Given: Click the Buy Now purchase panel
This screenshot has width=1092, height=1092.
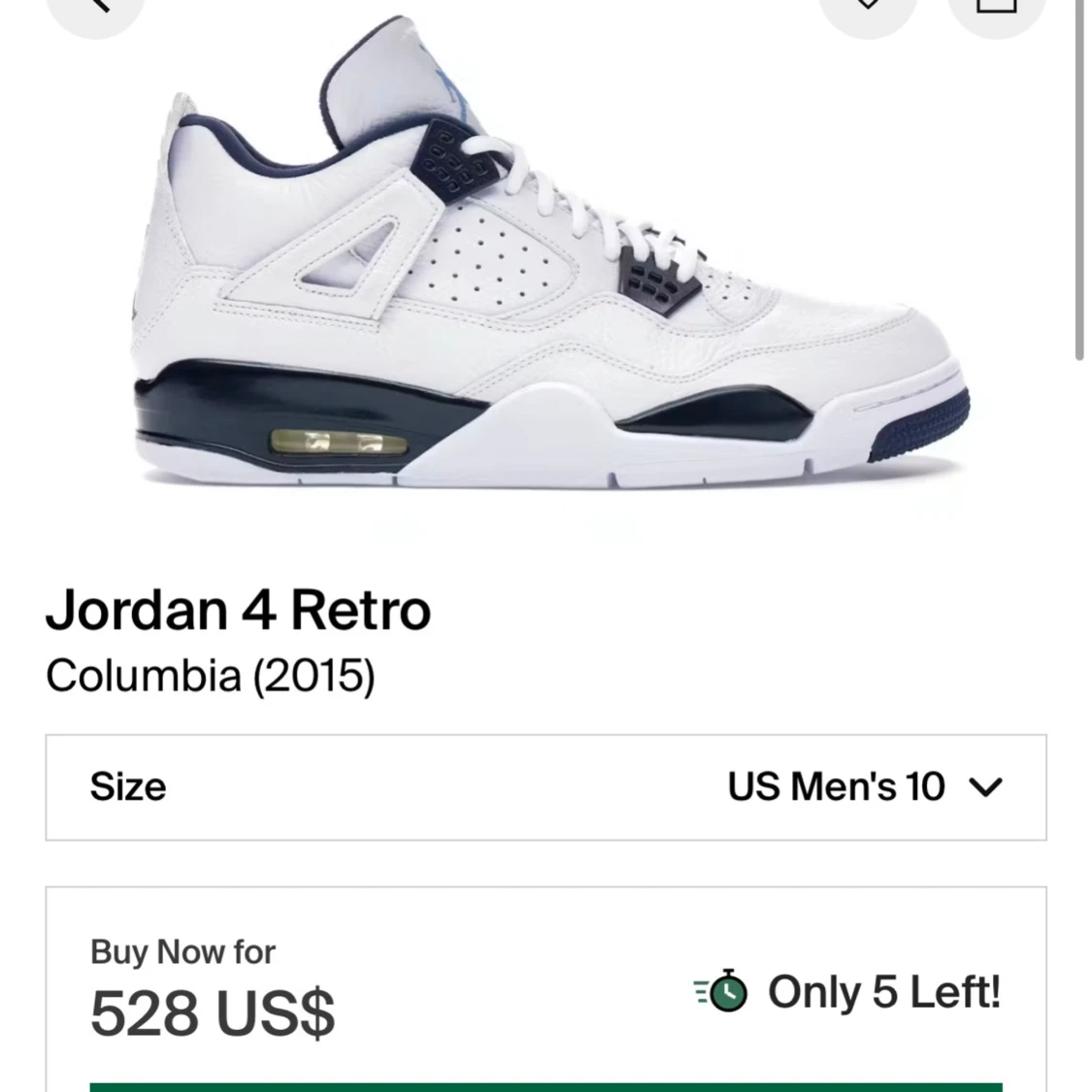Looking at the screenshot, I should click(x=546, y=990).
